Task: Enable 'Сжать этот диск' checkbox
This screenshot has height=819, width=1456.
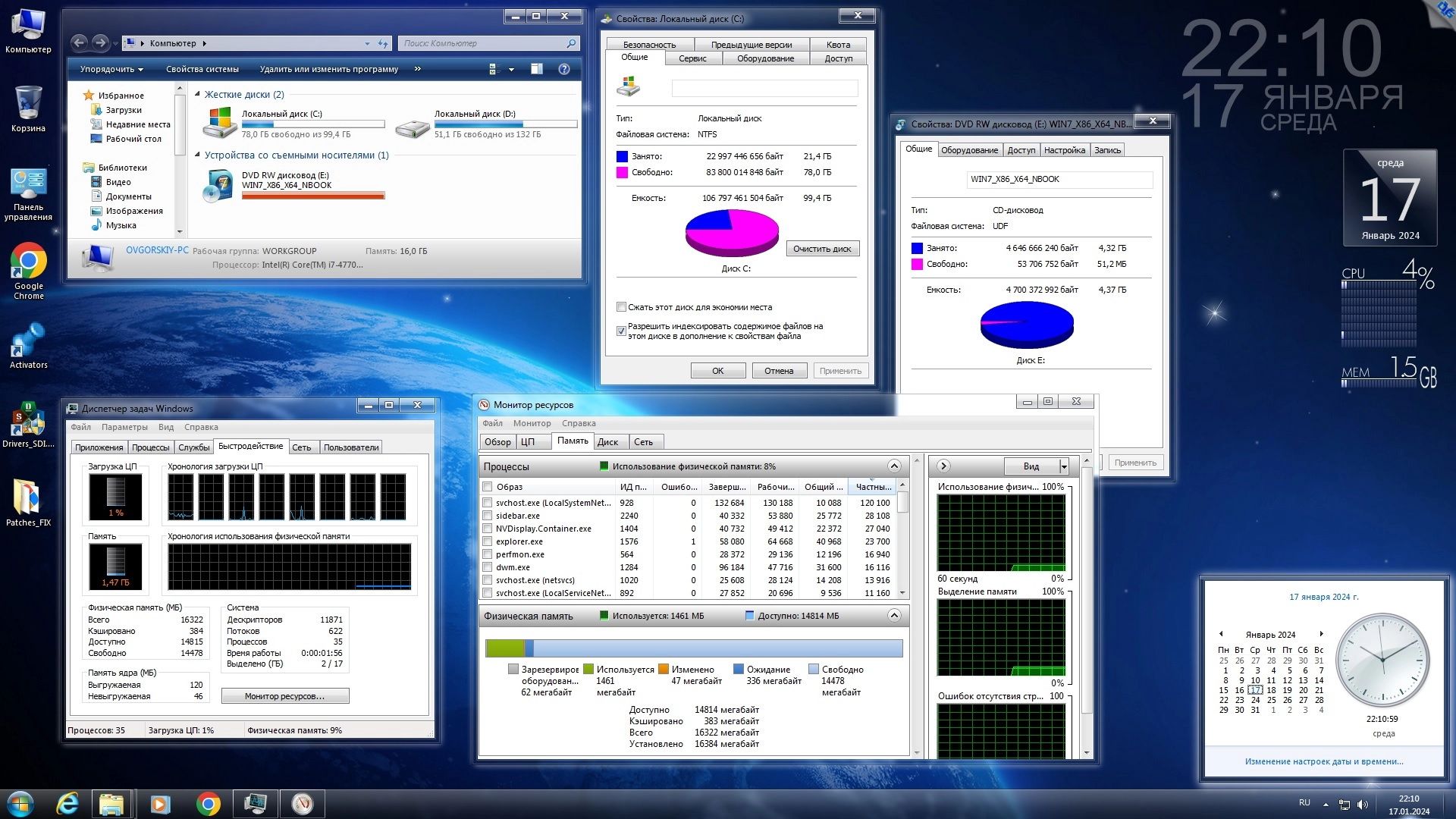Action: coord(621,307)
